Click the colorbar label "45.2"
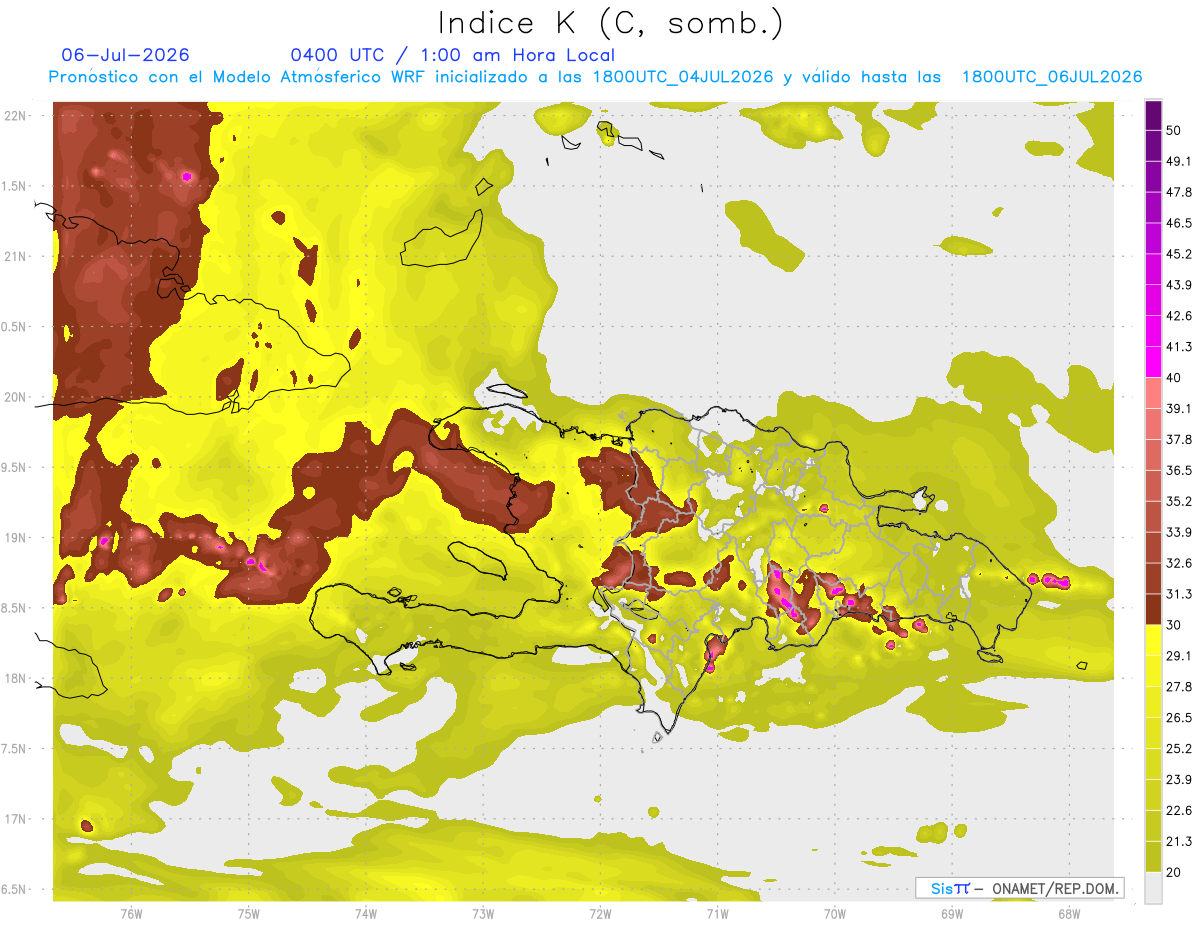The height and width of the screenshot is (927, 1200). (1179, 254)
